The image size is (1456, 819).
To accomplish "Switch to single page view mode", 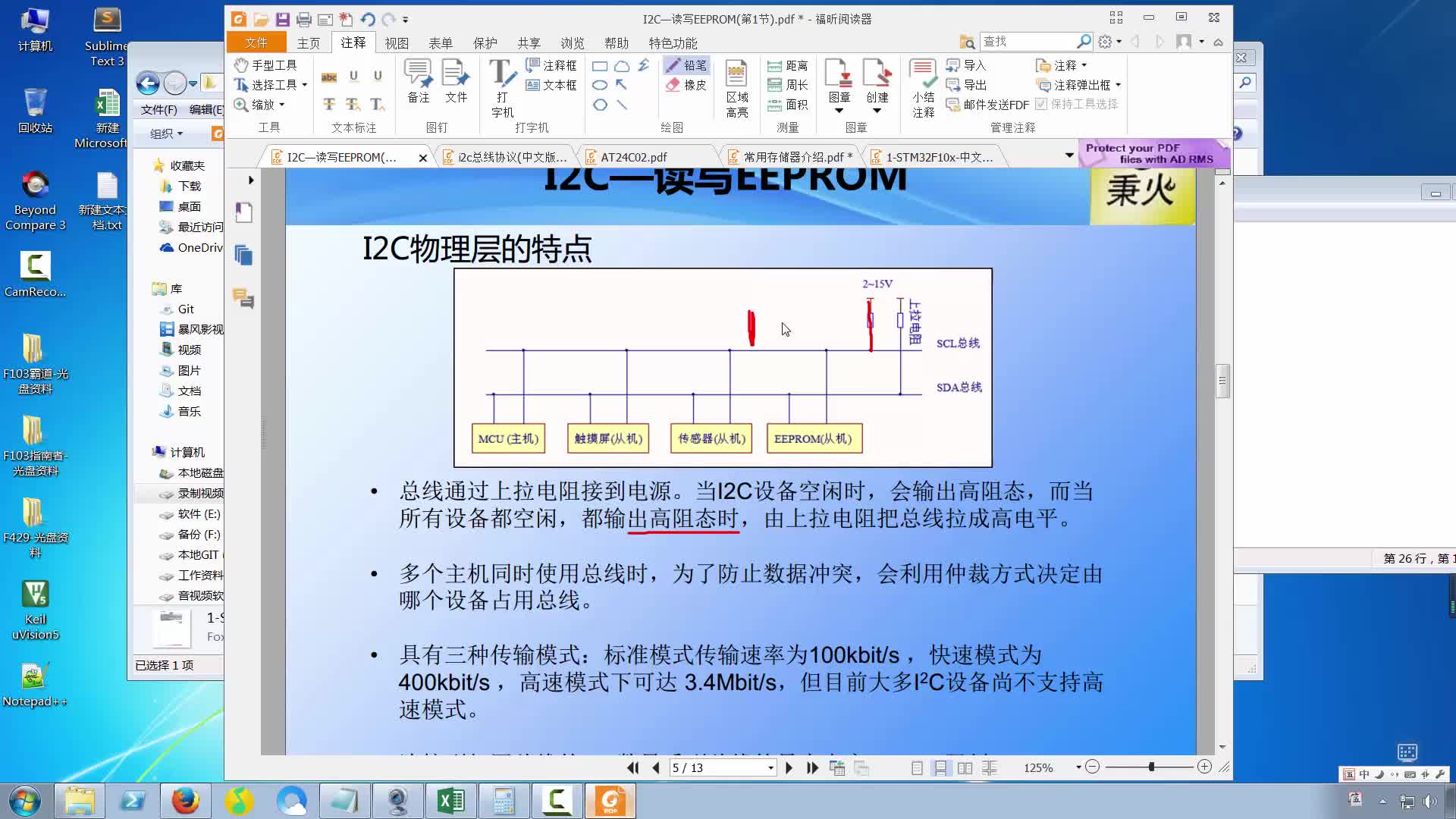I will [916, 767].
